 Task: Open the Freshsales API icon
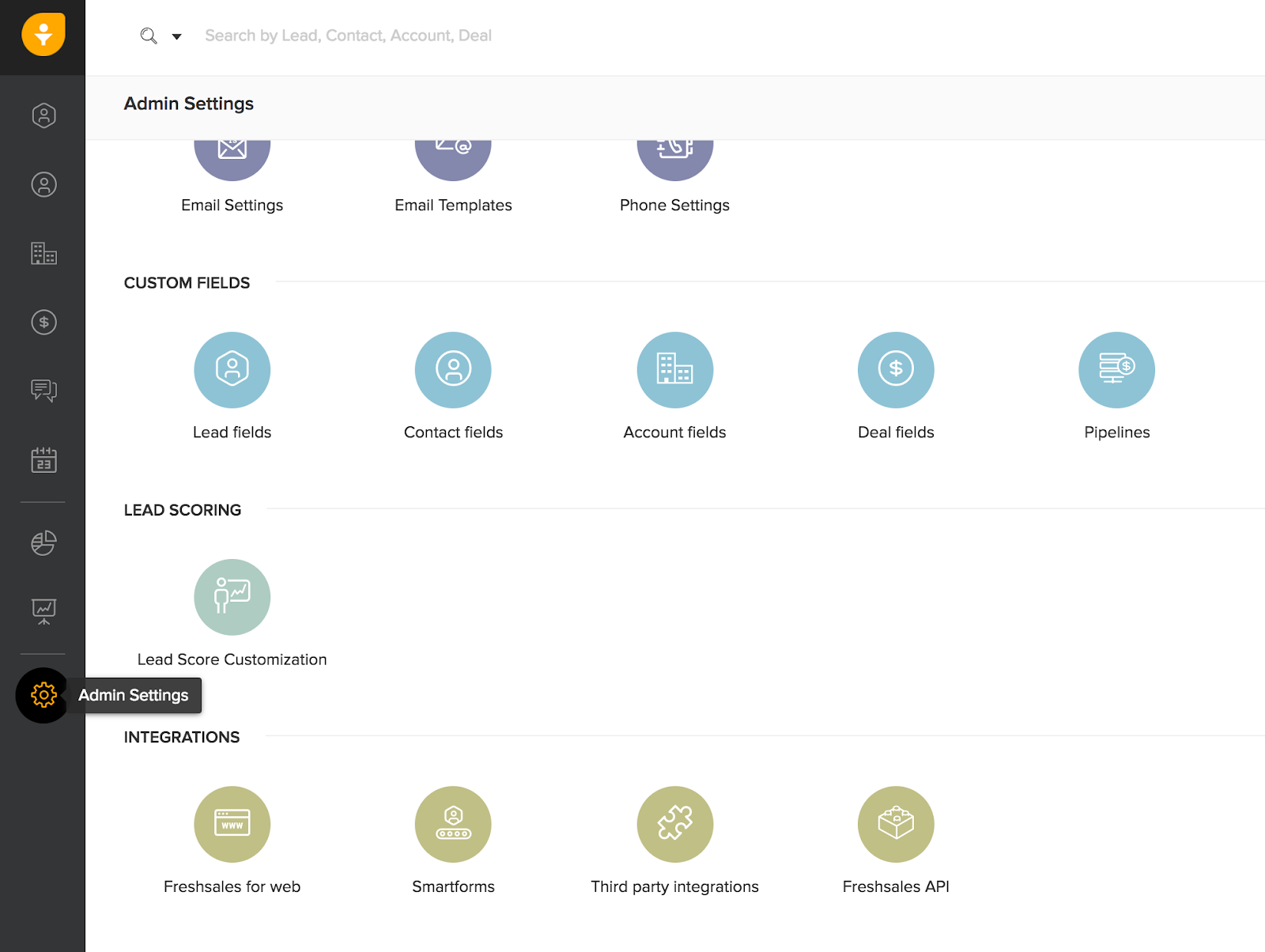[896, 824]
